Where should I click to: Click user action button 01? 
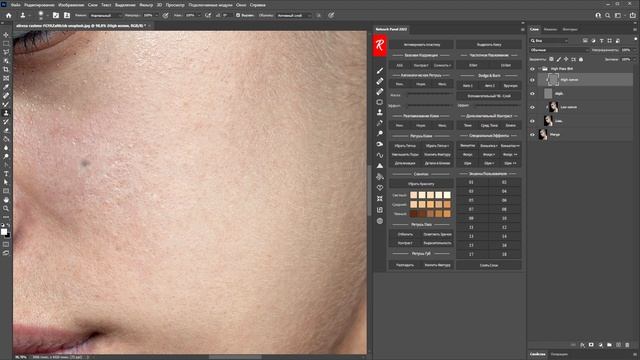(471, 182)
